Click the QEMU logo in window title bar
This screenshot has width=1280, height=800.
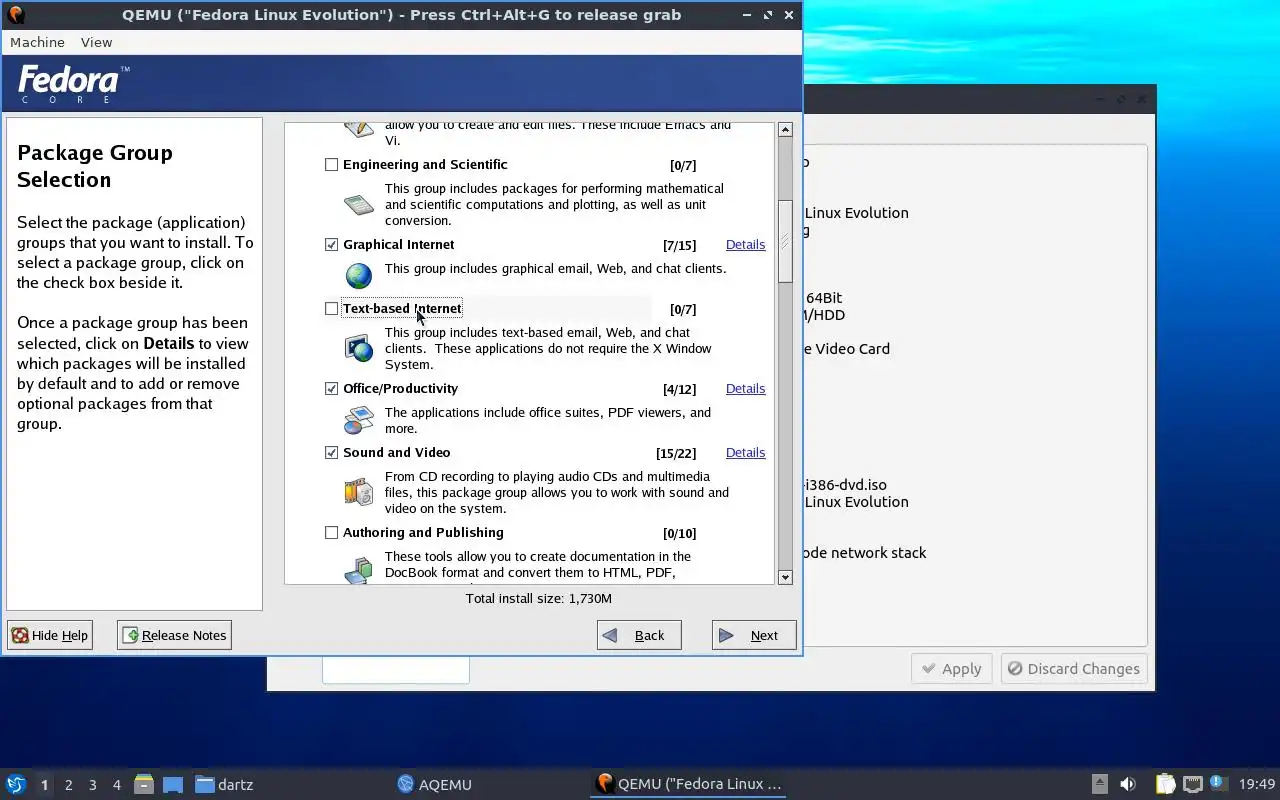[x=16, y=15]
